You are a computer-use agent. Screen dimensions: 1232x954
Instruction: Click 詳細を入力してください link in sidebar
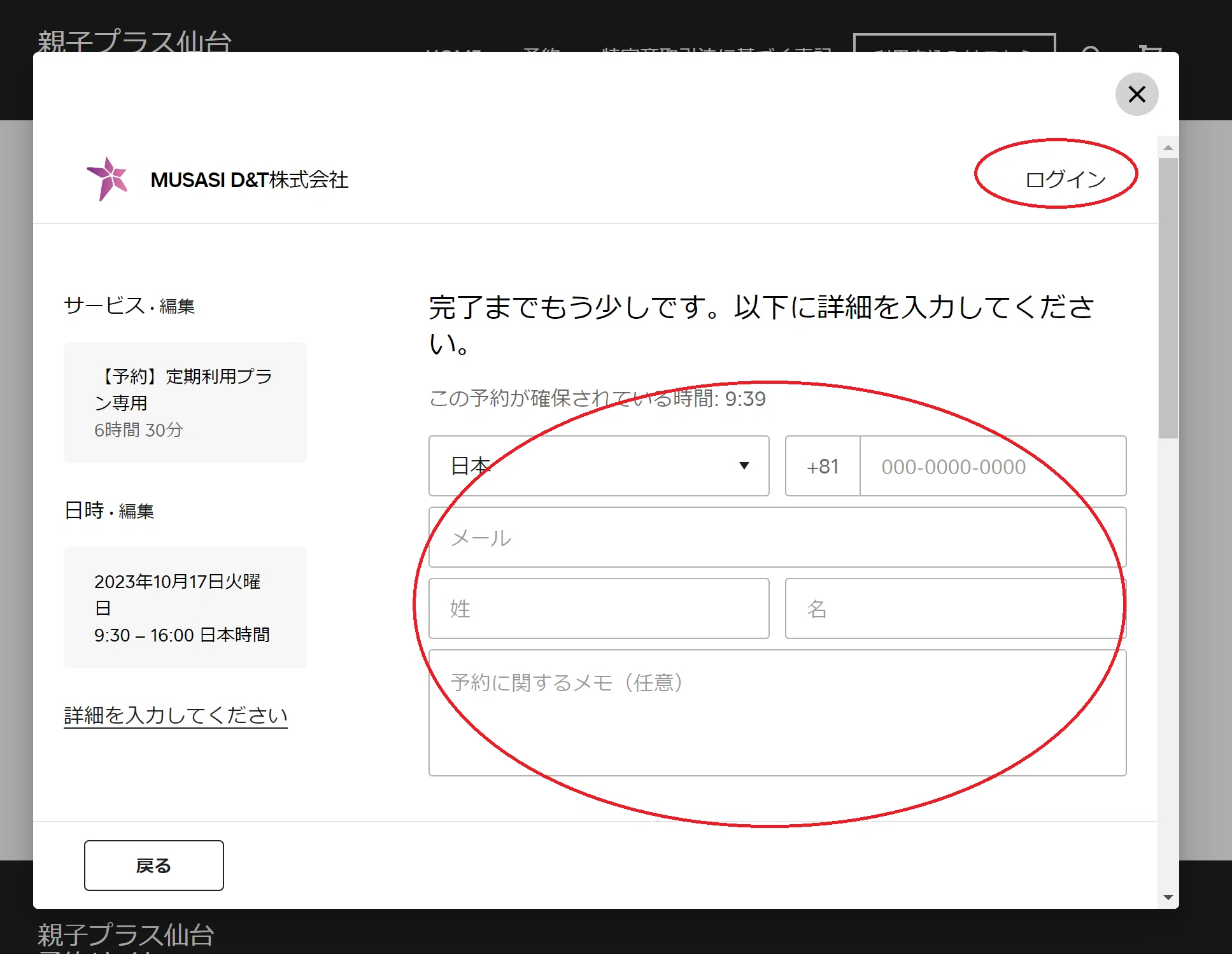pos(175,715)
